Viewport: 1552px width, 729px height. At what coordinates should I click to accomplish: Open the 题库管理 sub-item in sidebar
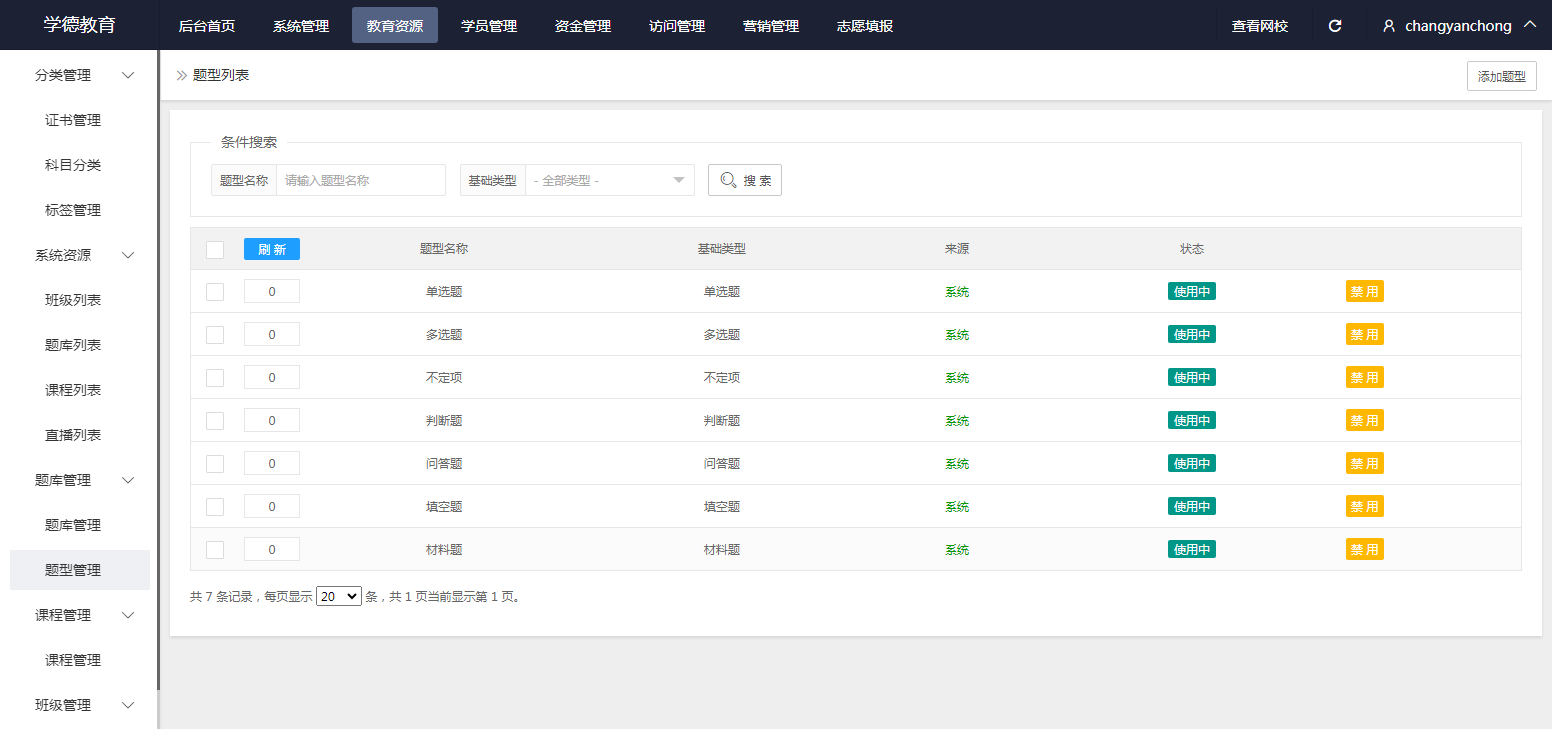point(73,525)
